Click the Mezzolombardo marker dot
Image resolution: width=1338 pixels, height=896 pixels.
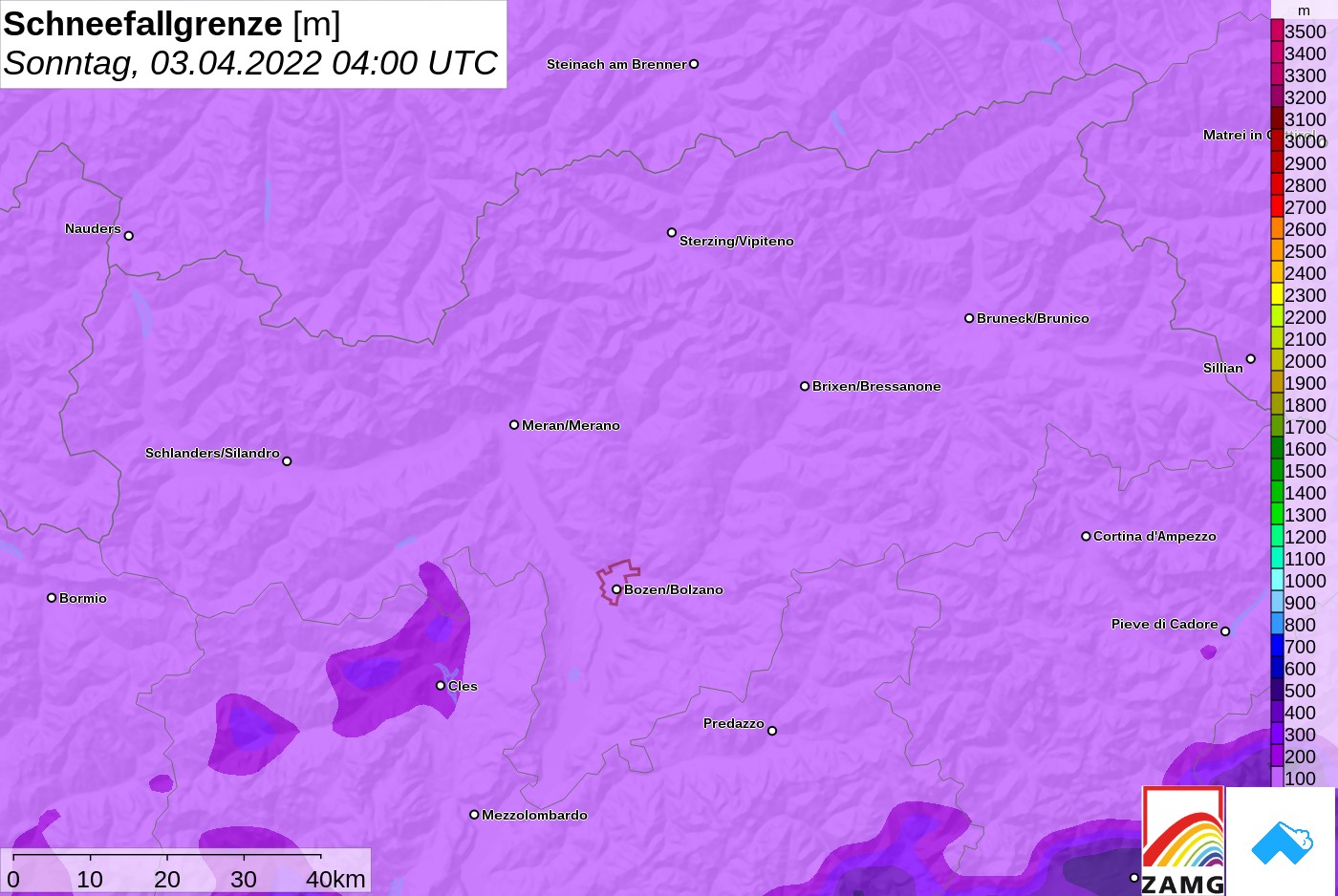[x=474, y=815]
